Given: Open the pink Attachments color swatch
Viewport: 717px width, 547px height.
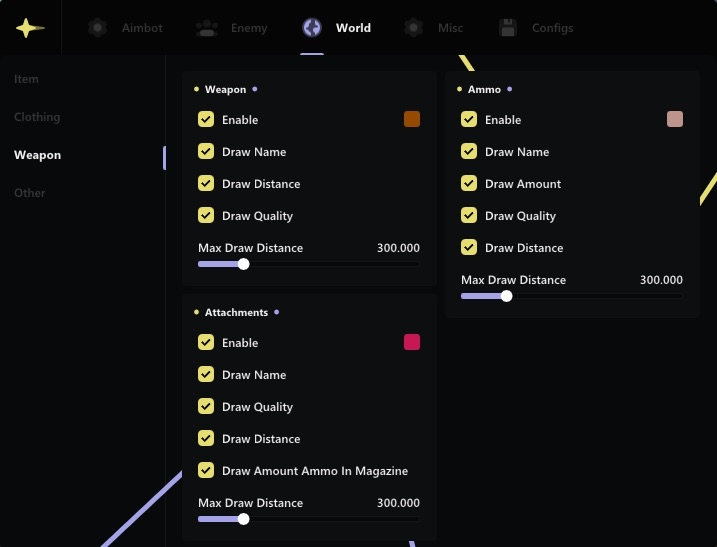Looking at the screenshot, I should pos(412,343).
